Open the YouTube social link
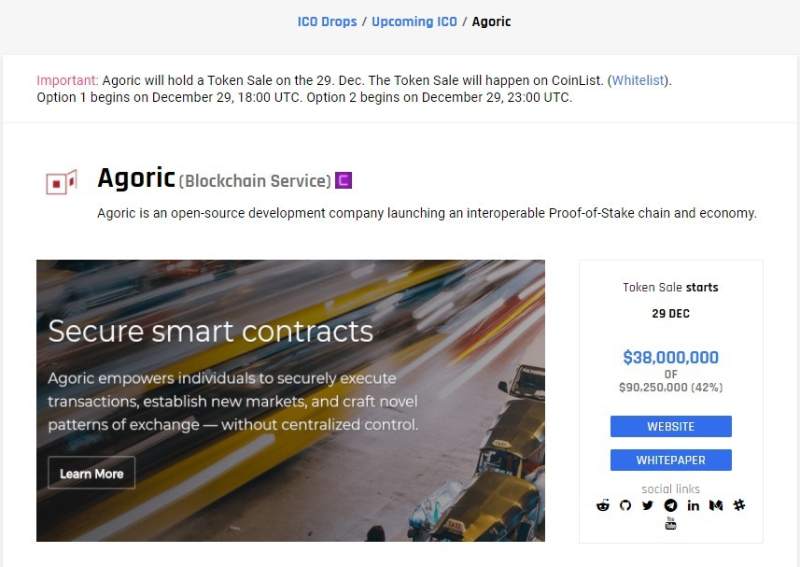The image size is (800, 567). 671,524
